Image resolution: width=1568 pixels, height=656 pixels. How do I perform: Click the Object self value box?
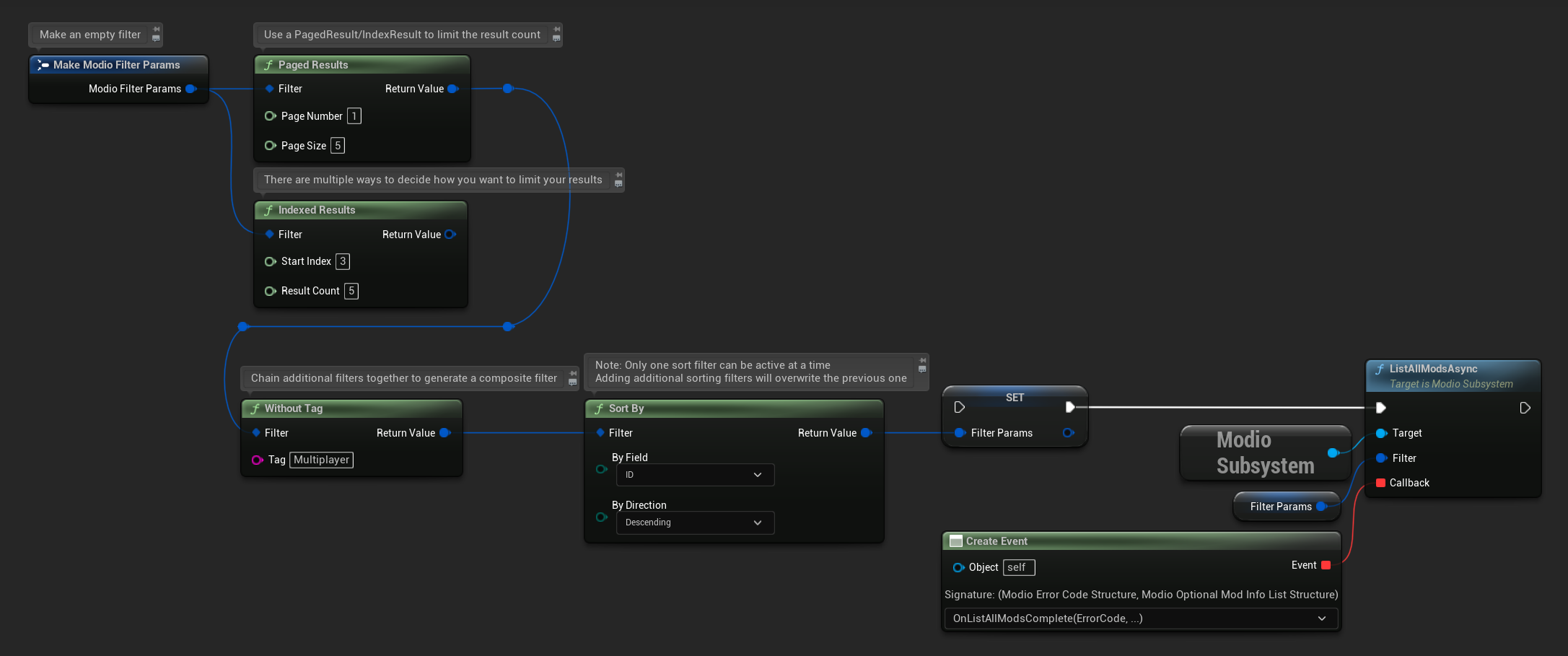1019,567
